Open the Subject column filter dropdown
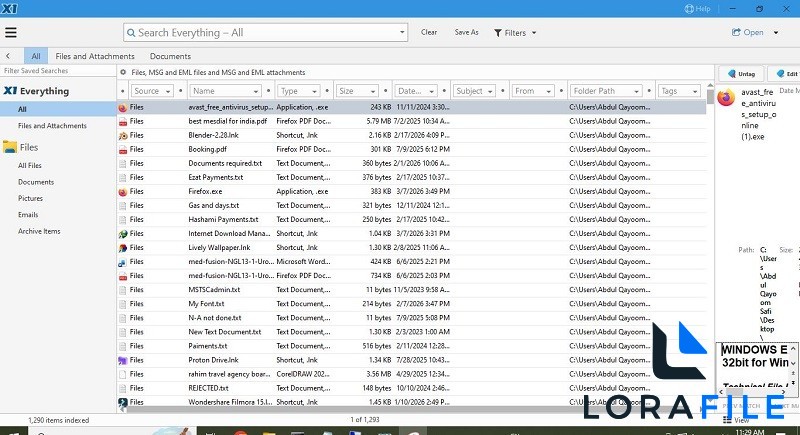This screenshot has width=800, height=435. pyautogui.click(x=490, y=91)
